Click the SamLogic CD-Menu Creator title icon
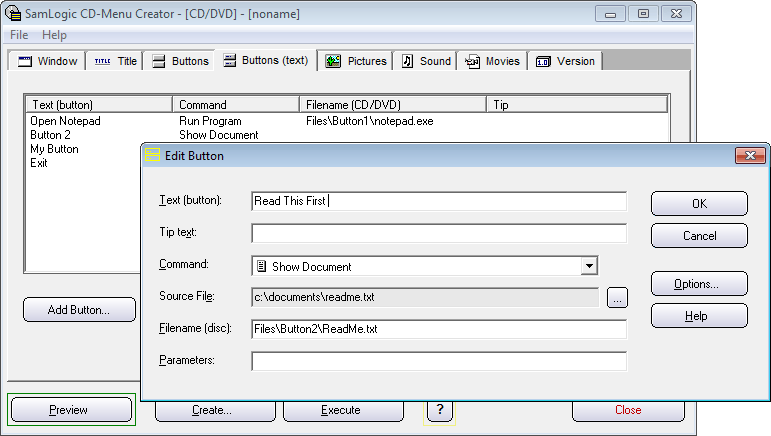This screenshot has width=771, height=436. [x=13, y=13]
